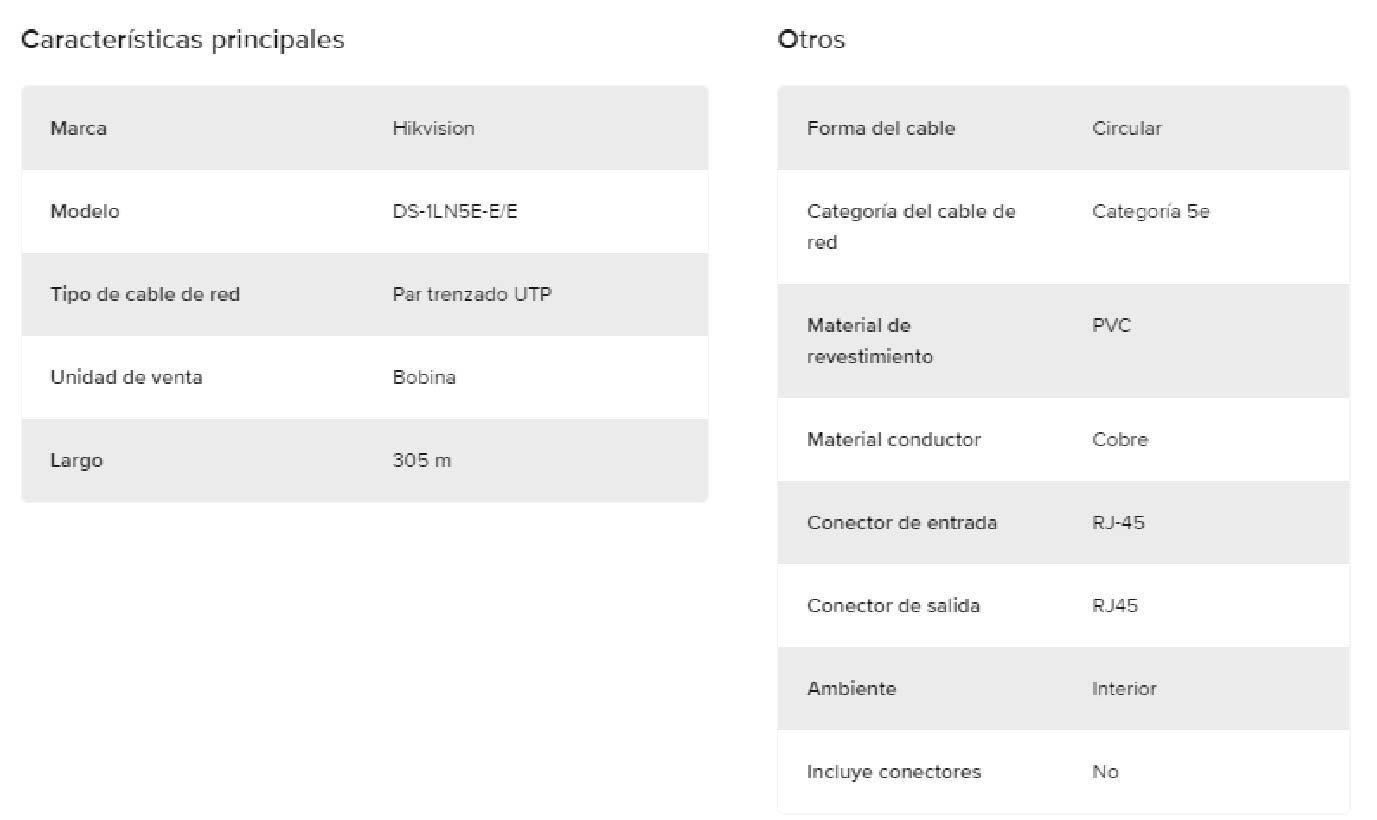
Task: Click the Incluye conectores label
Action: 894,771
